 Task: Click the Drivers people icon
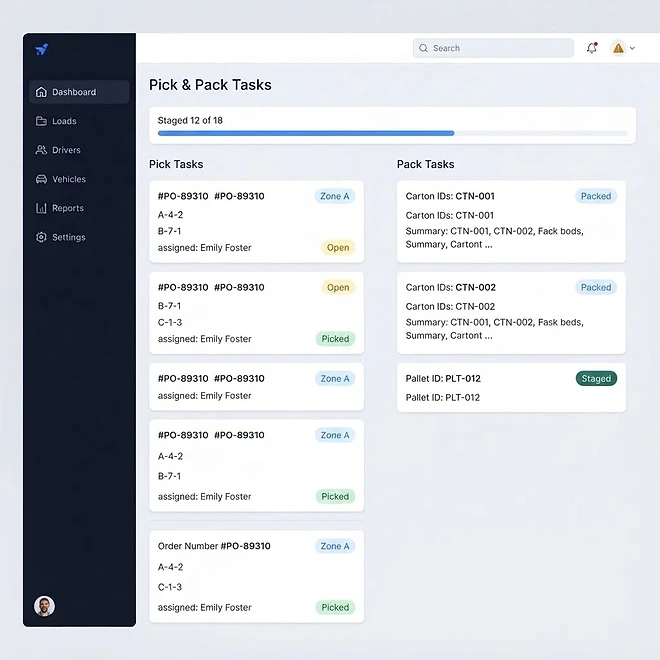[41, 150]
